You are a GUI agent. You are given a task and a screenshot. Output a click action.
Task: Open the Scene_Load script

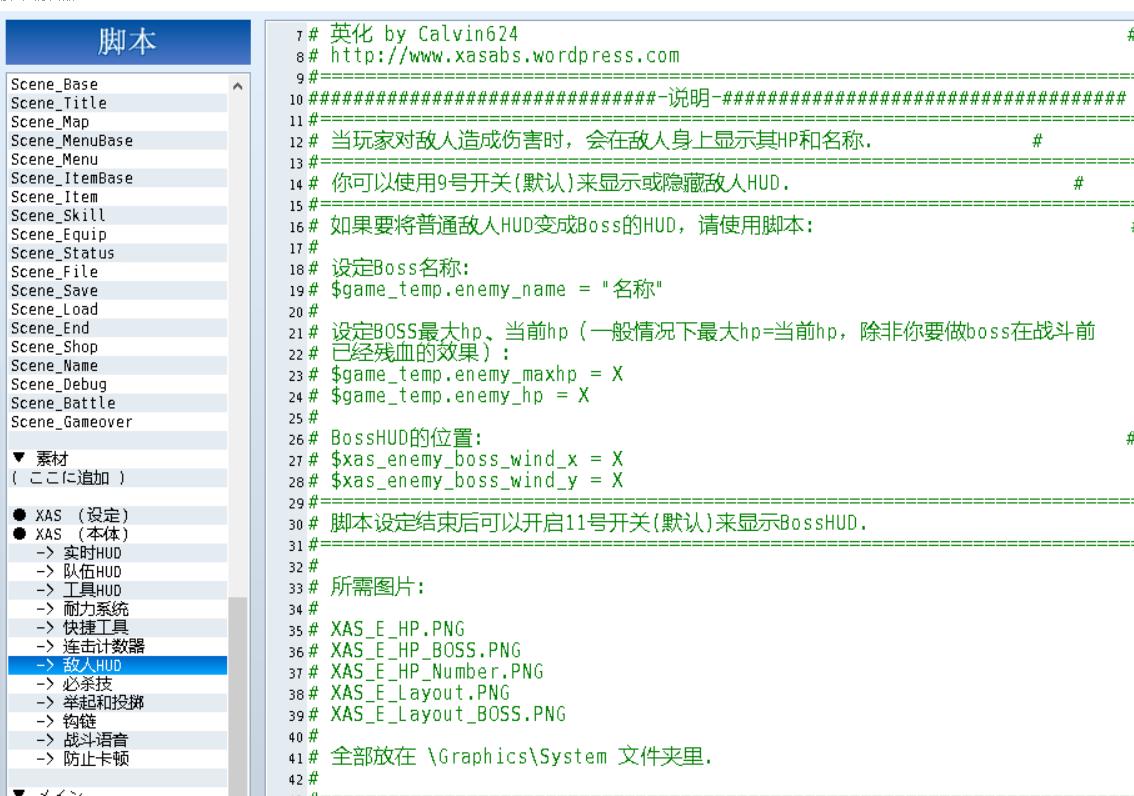[x=117, y=310]
